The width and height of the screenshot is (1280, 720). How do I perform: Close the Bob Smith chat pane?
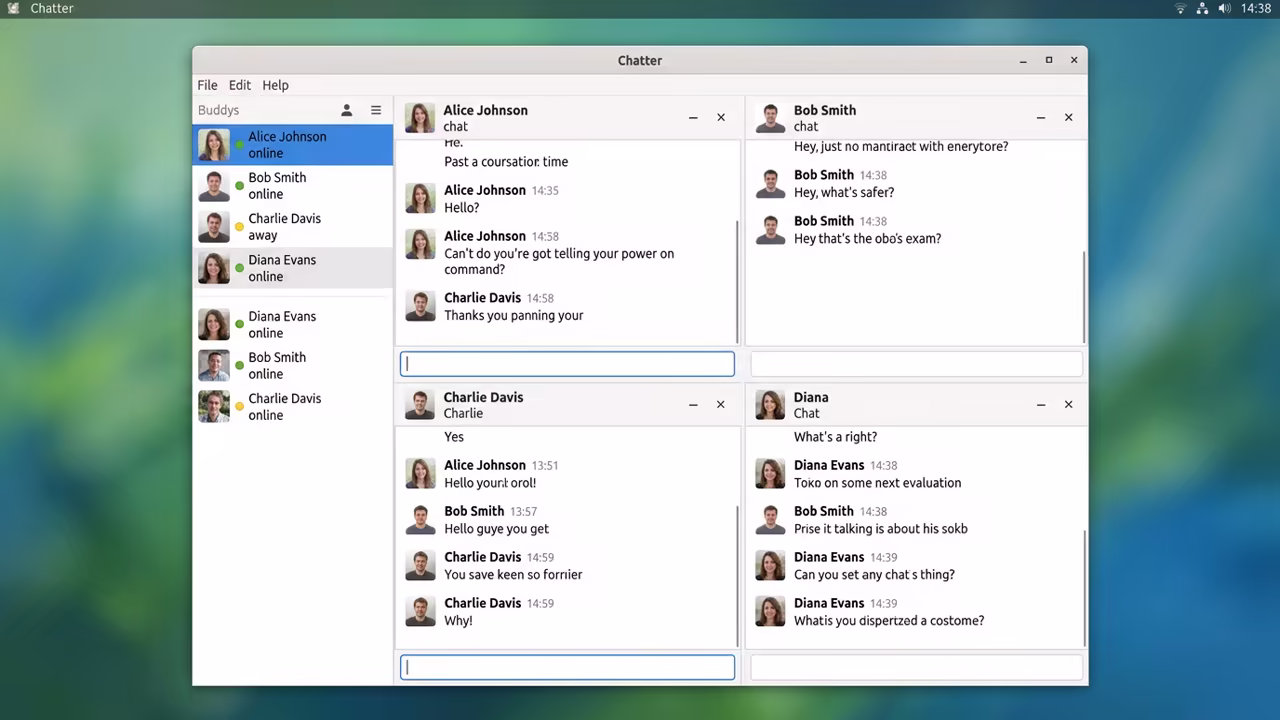[1068, 118]
